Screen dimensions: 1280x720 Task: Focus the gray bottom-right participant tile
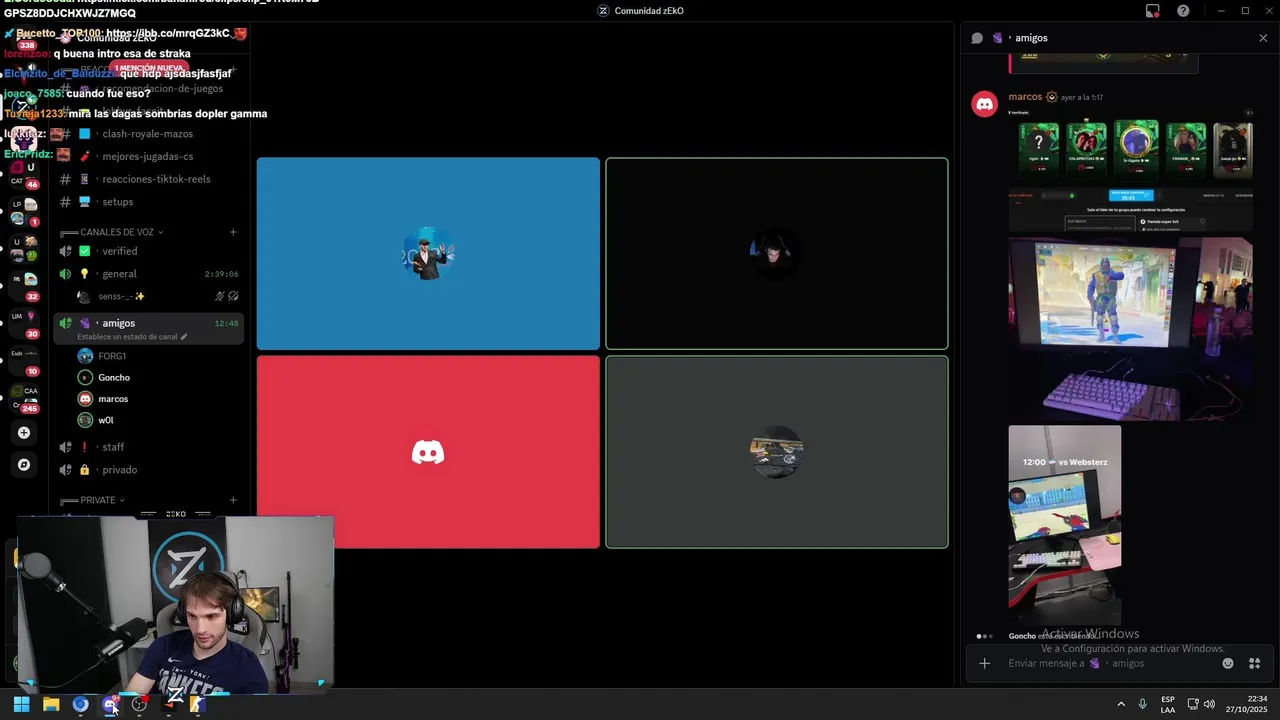click(777, 452)
